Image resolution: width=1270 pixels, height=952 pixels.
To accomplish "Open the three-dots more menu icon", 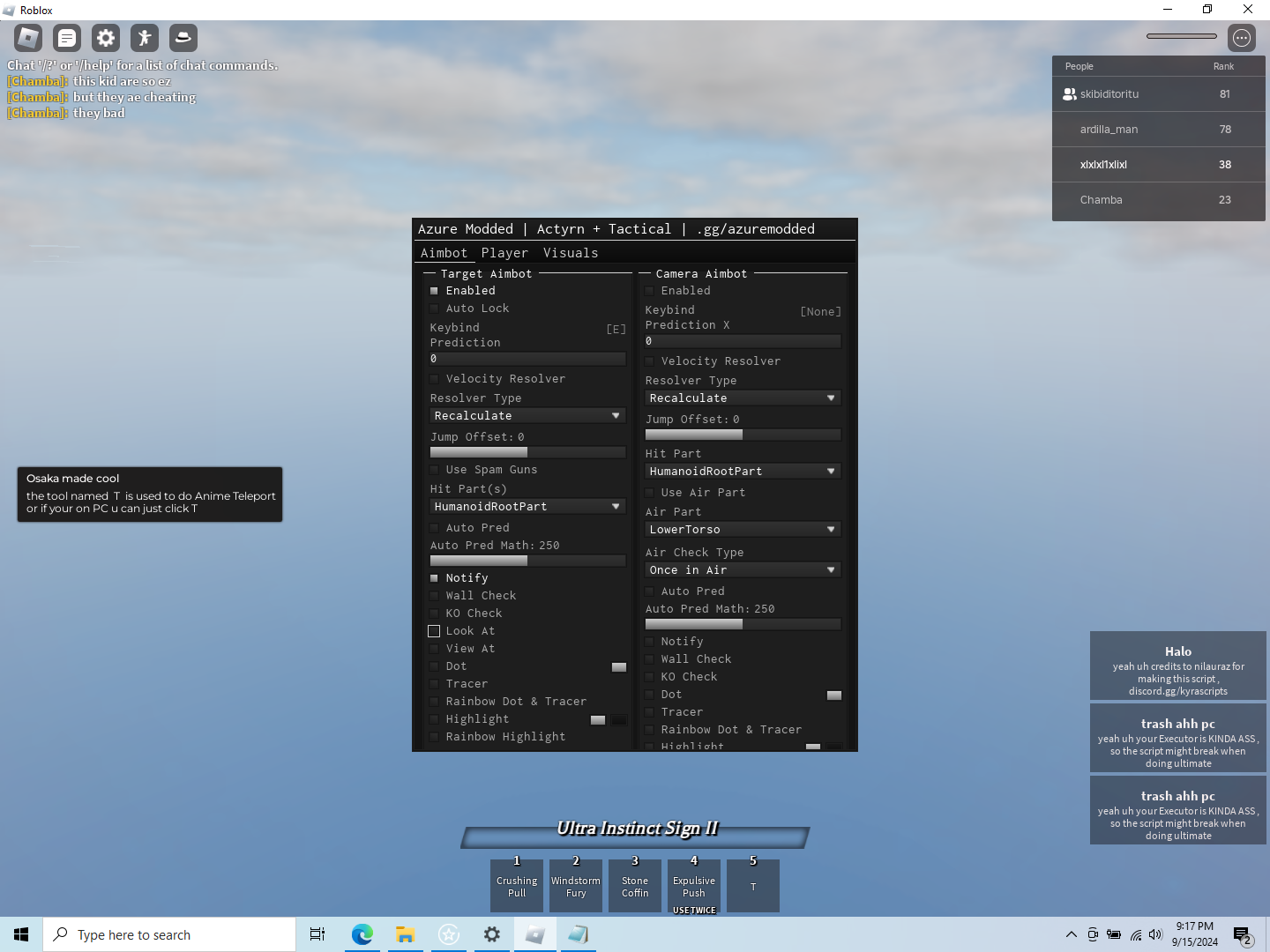I will 1242,38.
